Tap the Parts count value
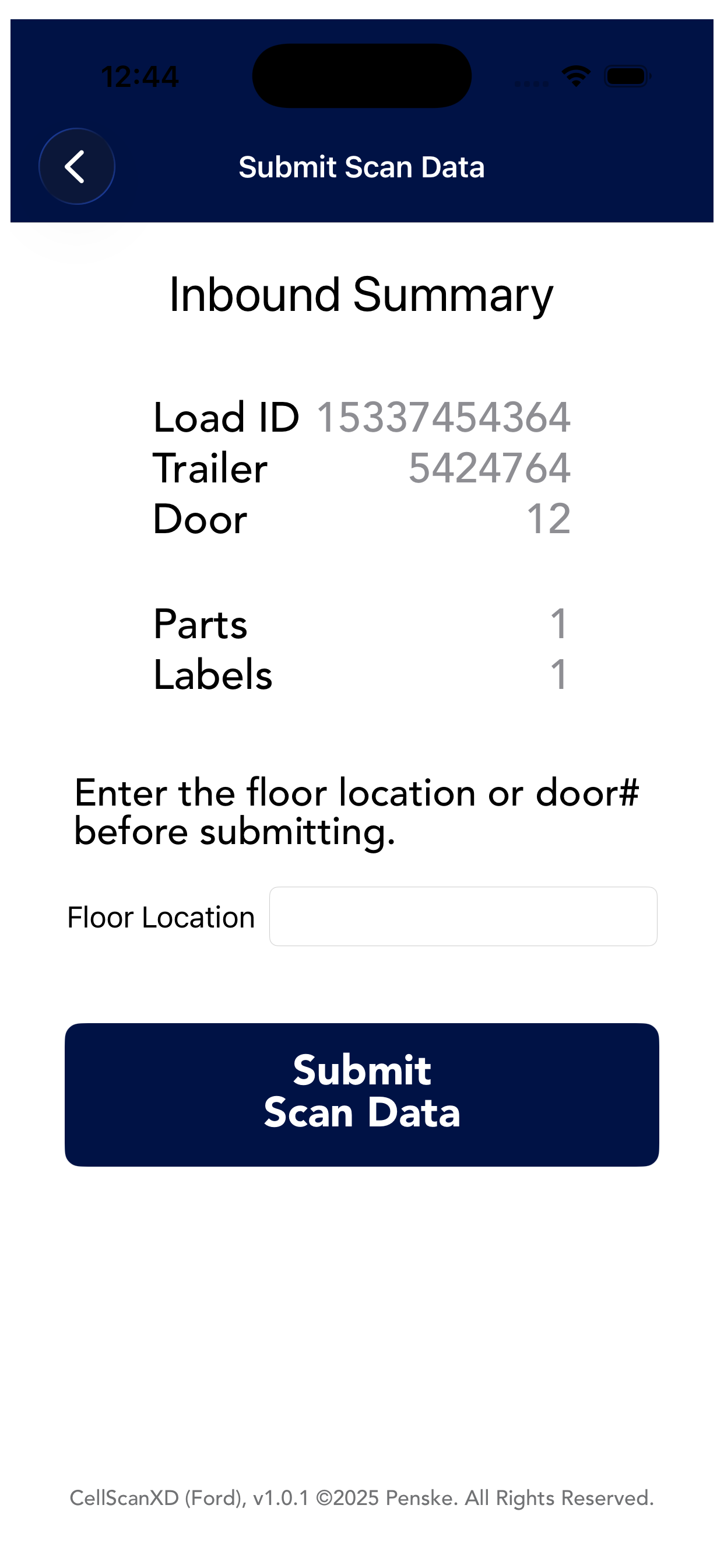Viewport: 724px width, 1568px height. click(559, 624)
